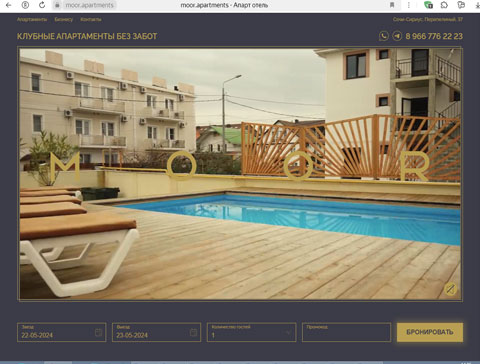Click the heading КЛУБНЫЕ АПАРТАМЕНТЫ БЕЗ ЗАБОТ

pos(87,36)
